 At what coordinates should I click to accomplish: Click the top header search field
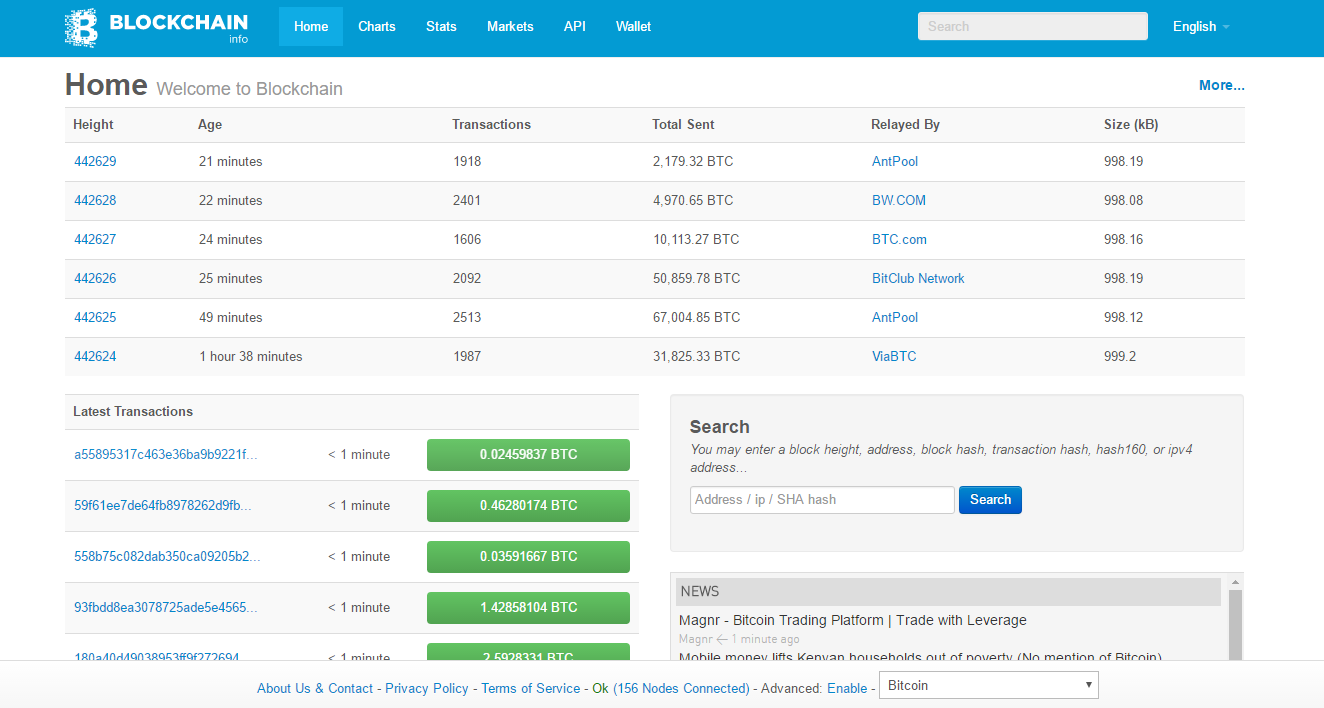tap(1033, 26)
